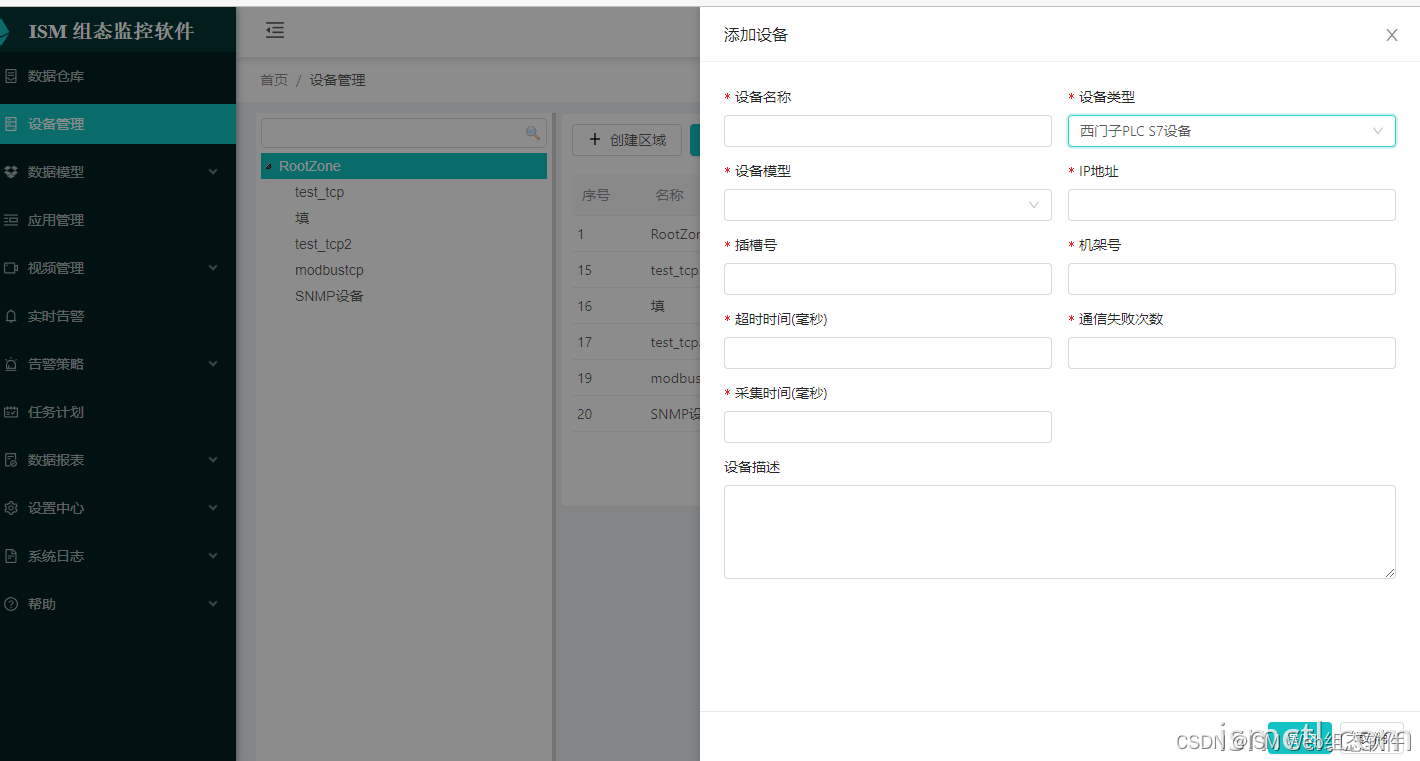Viewport: 1420px width, 761px height.
Task: Click the 设备管理 sidebar icon
Action: click(11, 124)
